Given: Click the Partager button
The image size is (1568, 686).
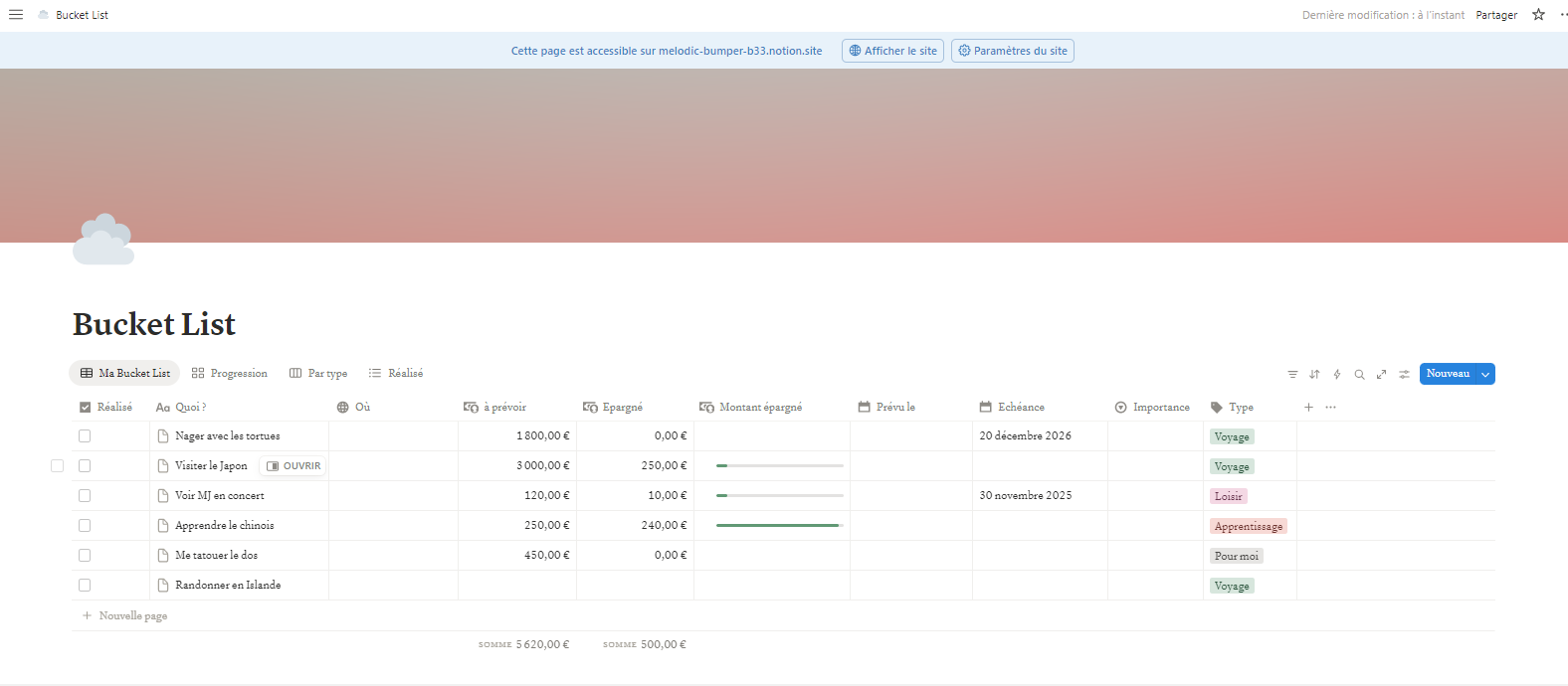Looking at the screenshot, I should pyautogui.click(x=1496, y=15).
